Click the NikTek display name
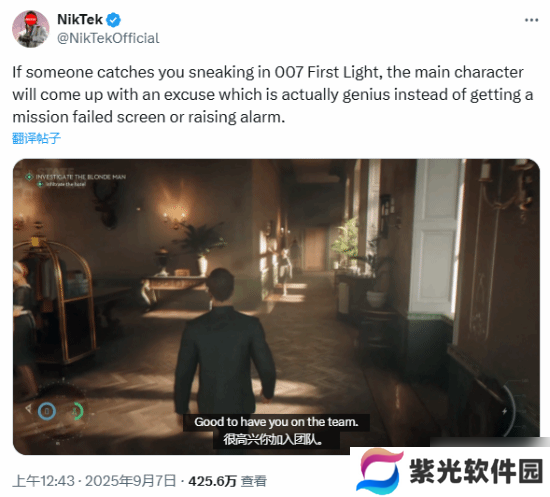 point(80,20)
